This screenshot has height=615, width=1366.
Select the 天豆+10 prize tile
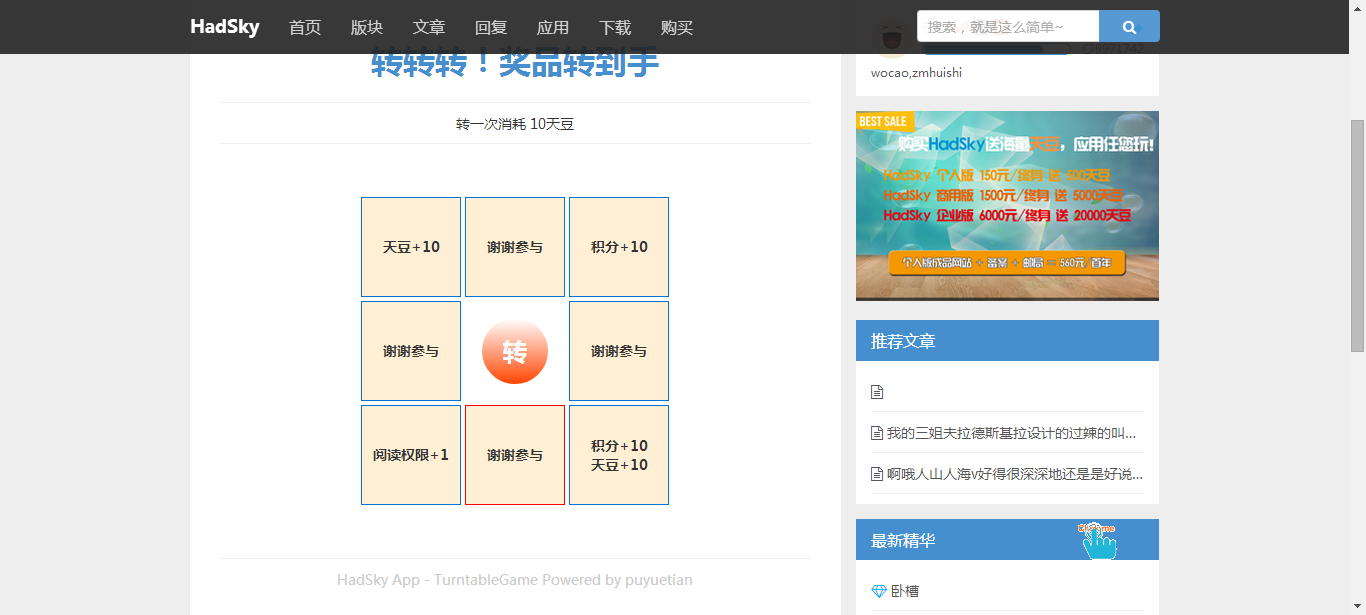tap(411, 247)
